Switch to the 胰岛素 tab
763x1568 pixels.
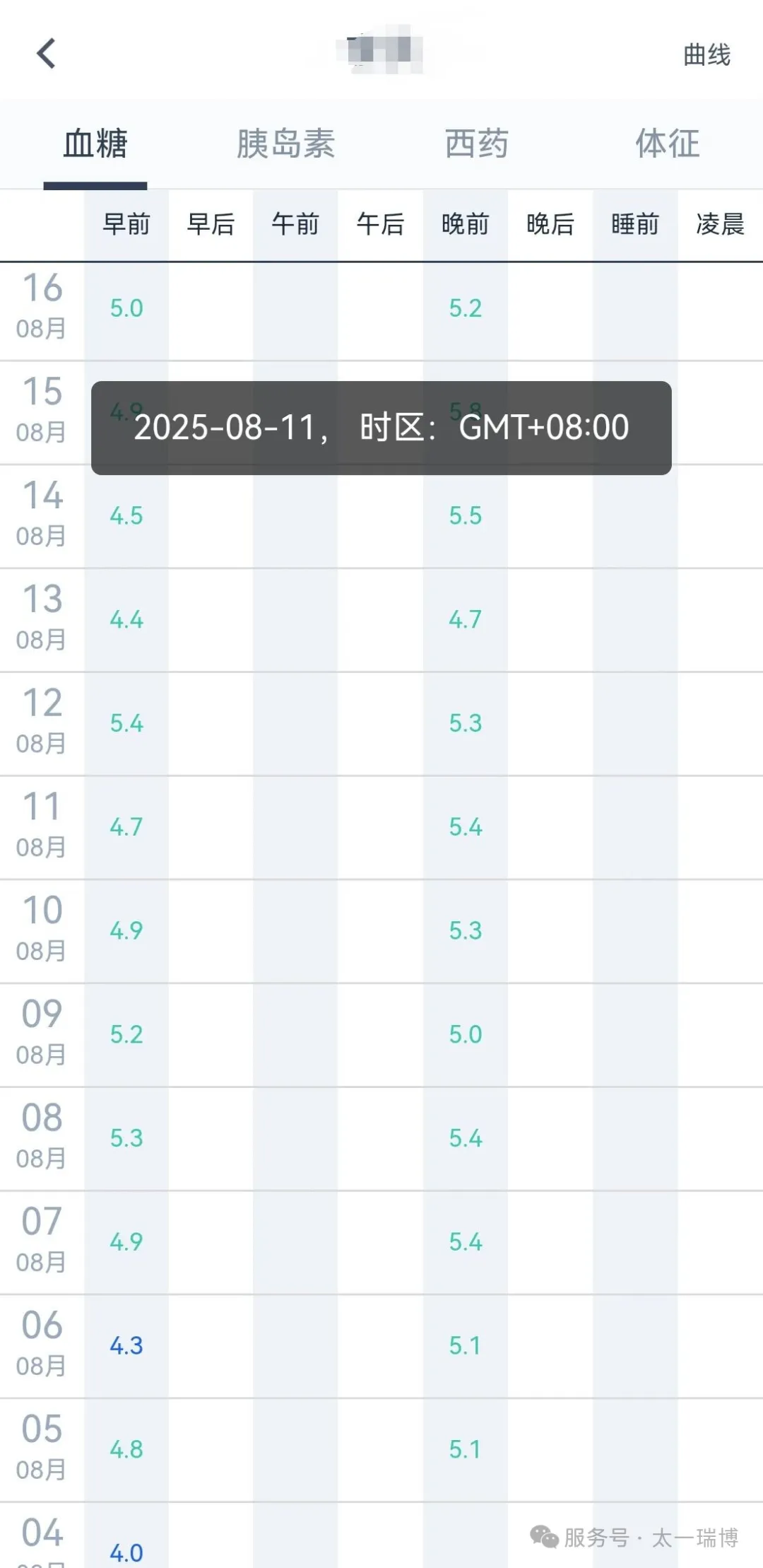285,144
